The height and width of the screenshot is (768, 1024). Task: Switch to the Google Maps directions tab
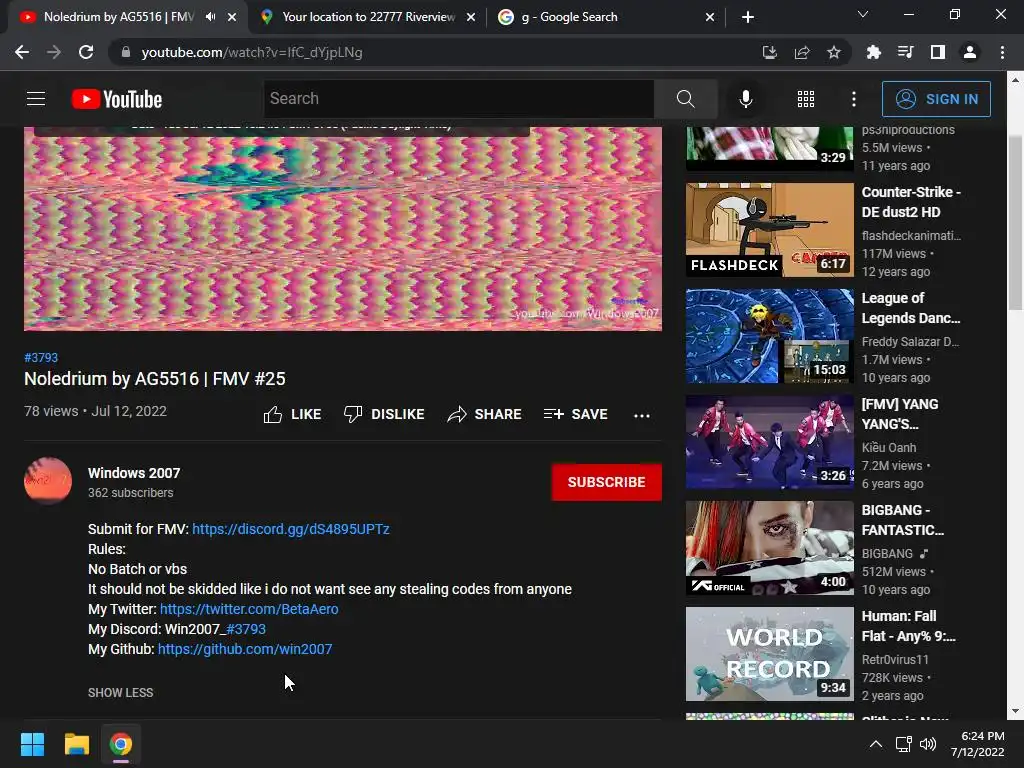coord(368,17)
